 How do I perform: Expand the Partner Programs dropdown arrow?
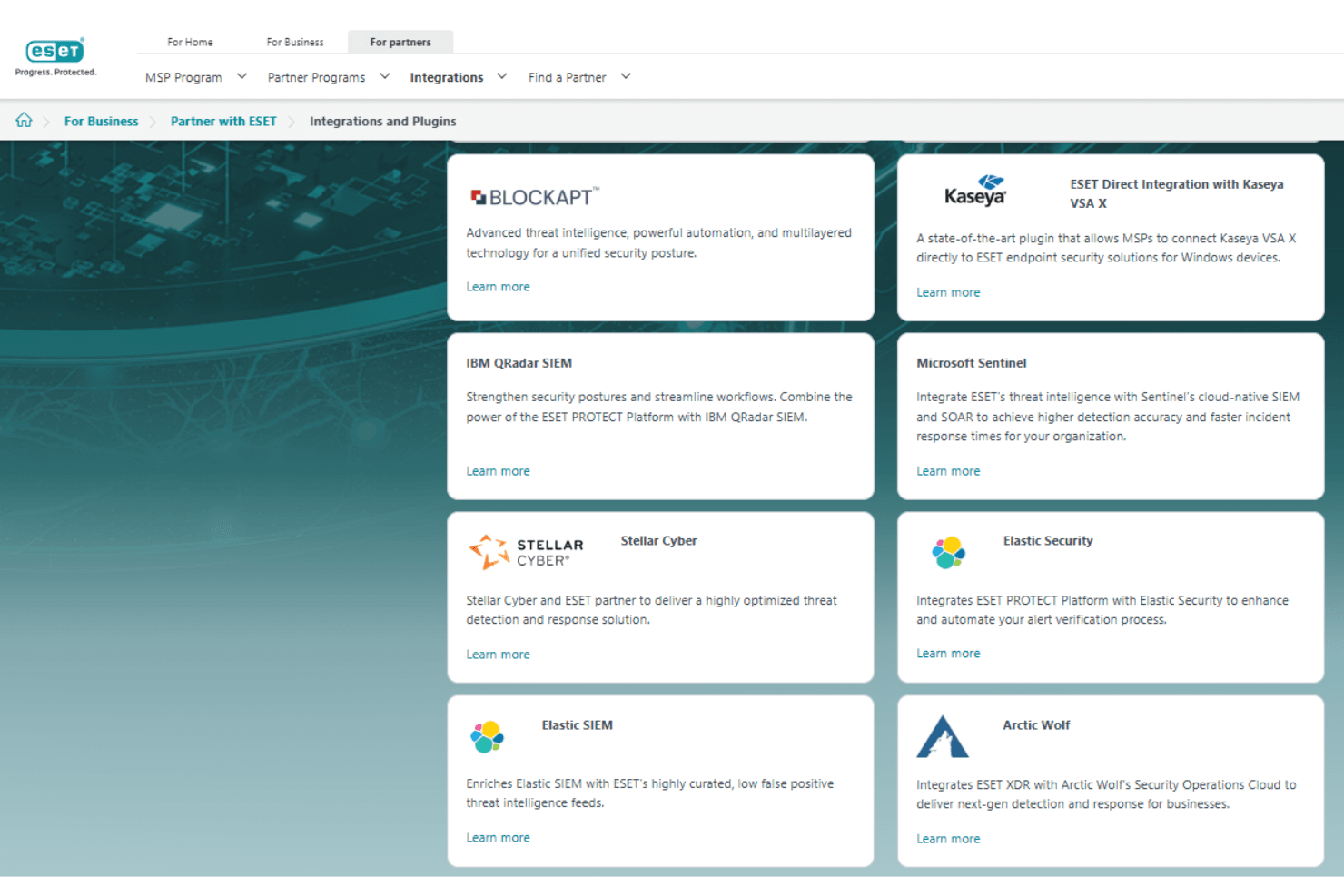(385, 76)
